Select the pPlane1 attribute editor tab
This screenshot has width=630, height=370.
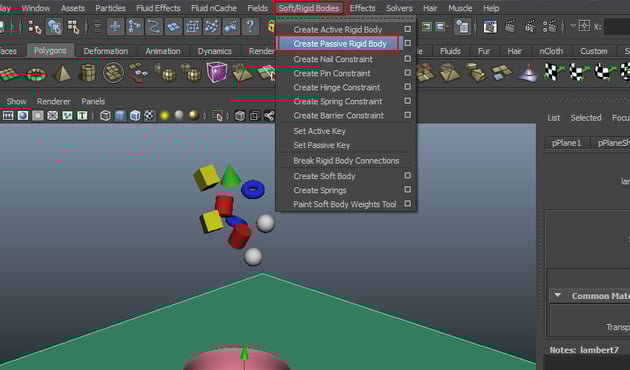[x=567, y=143]
